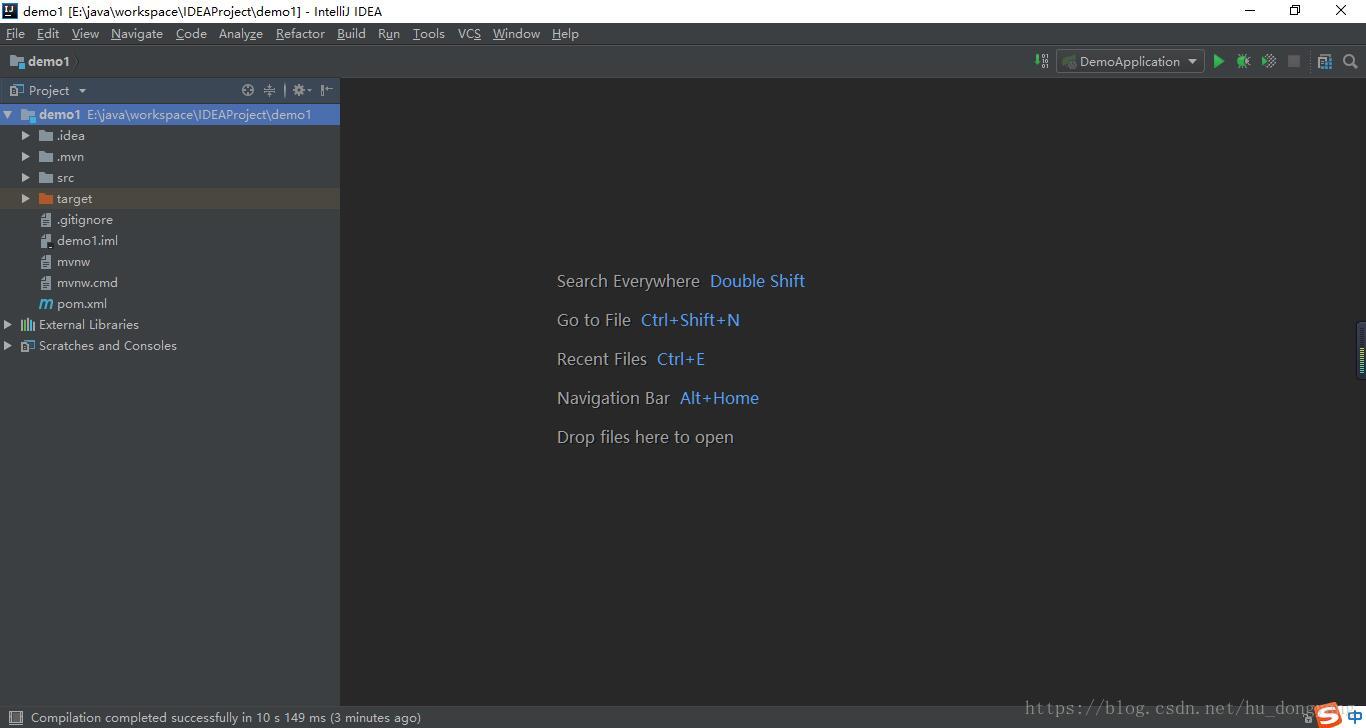The height and width of the screenshot is (728, 1366).
Task: Select the pom.xml Maven file icon
Action: 46,303
